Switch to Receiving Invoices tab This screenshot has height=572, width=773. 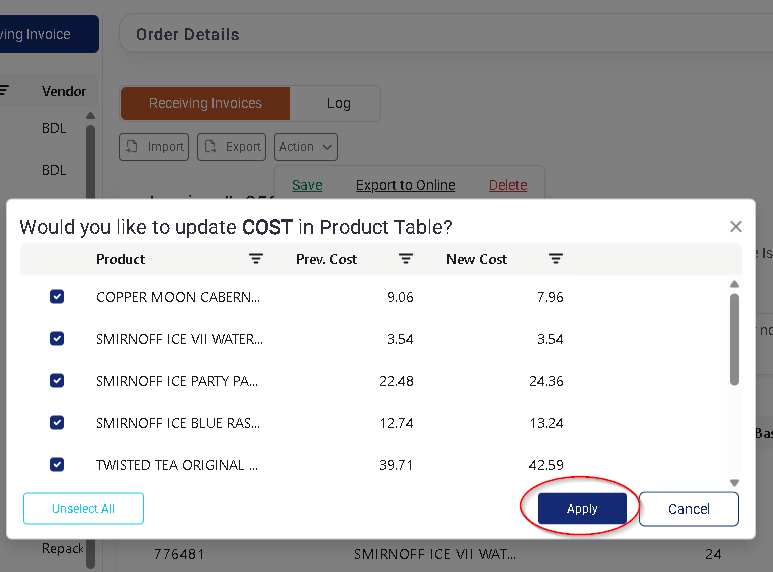[x=206, y=104]
